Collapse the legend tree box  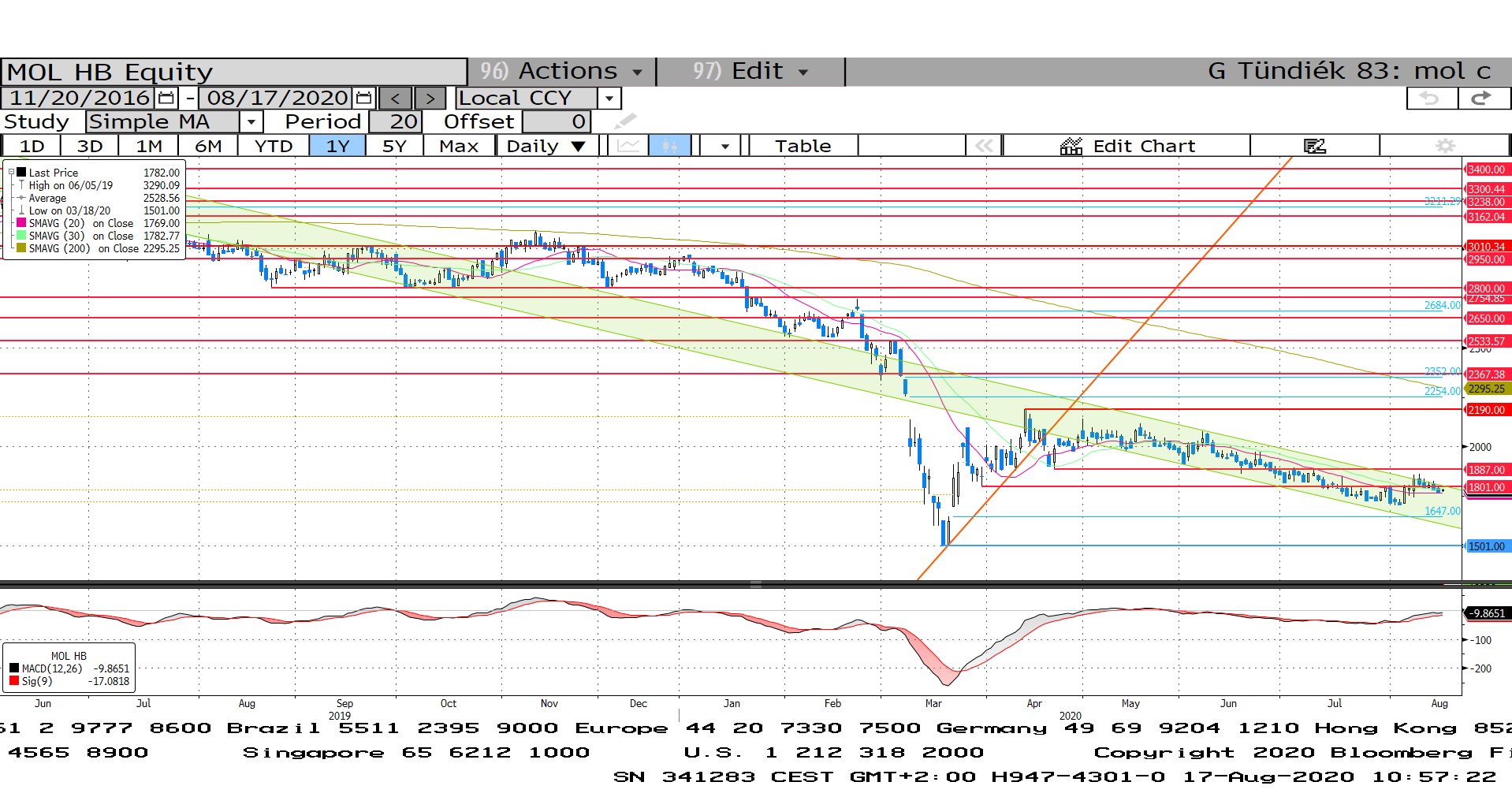pyautogui.click(x=11, y=172)
